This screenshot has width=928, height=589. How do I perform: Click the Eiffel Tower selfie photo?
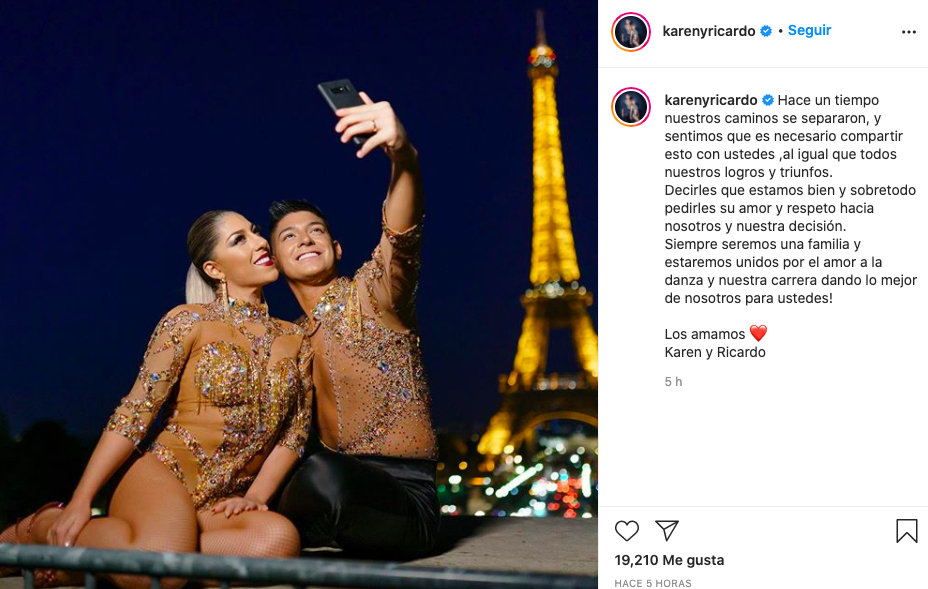point(299,294)
